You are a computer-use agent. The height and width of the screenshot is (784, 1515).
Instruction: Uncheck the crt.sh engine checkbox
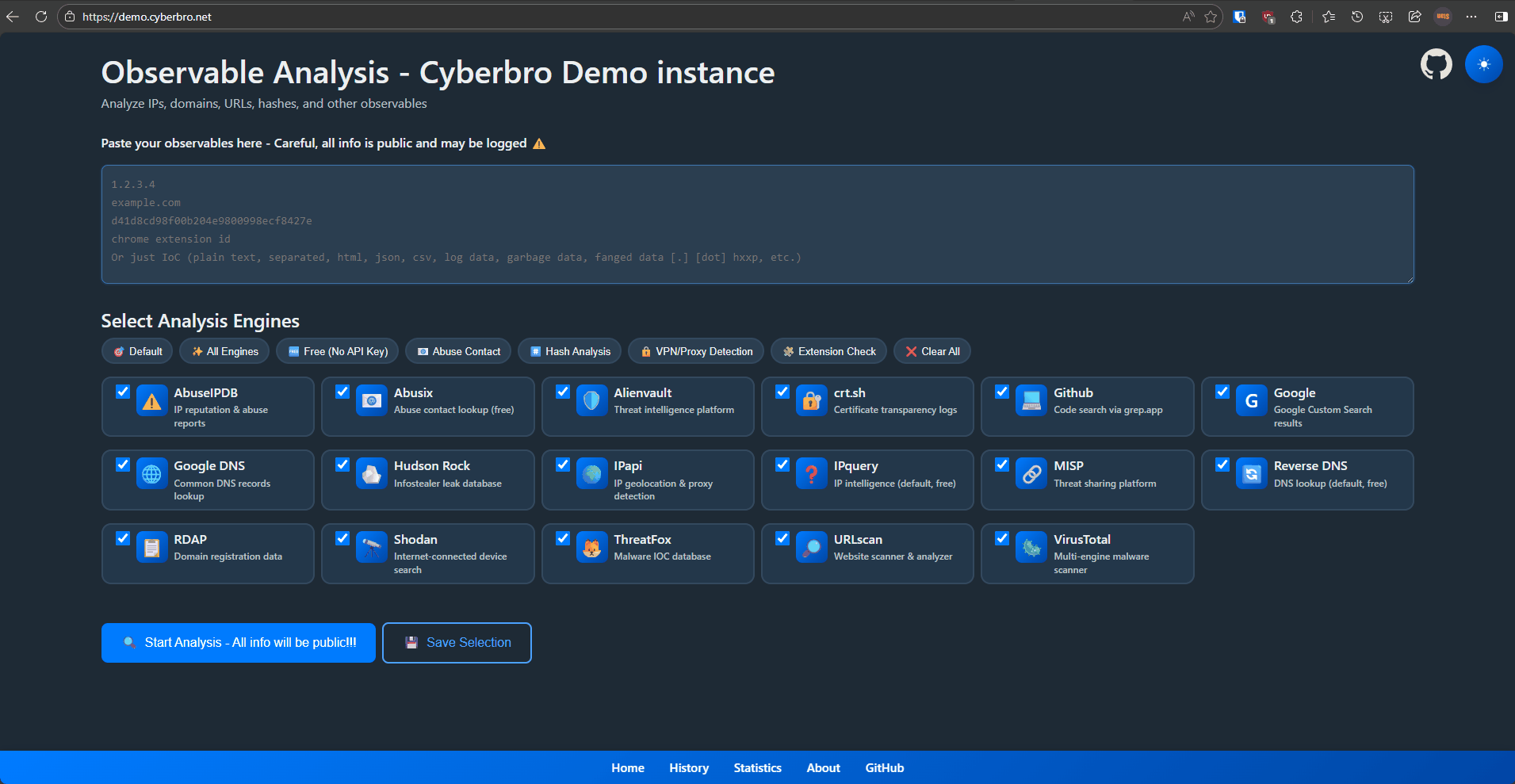(x=782, y=392)
